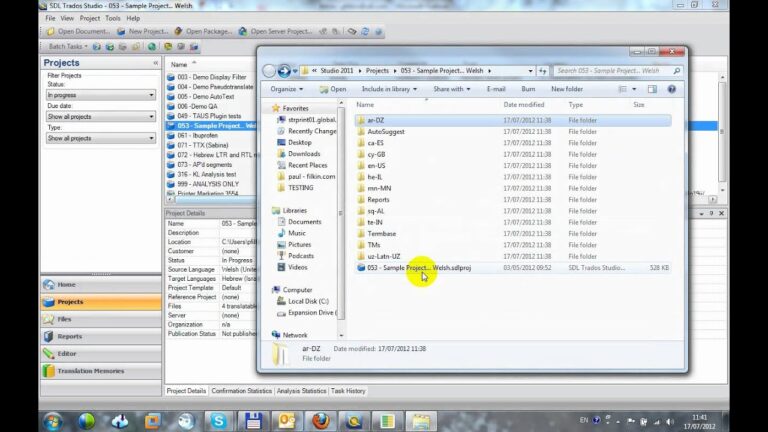Open change view options dropdown arrow
Viewport: 768px width, 432px height.
[634, 89]
